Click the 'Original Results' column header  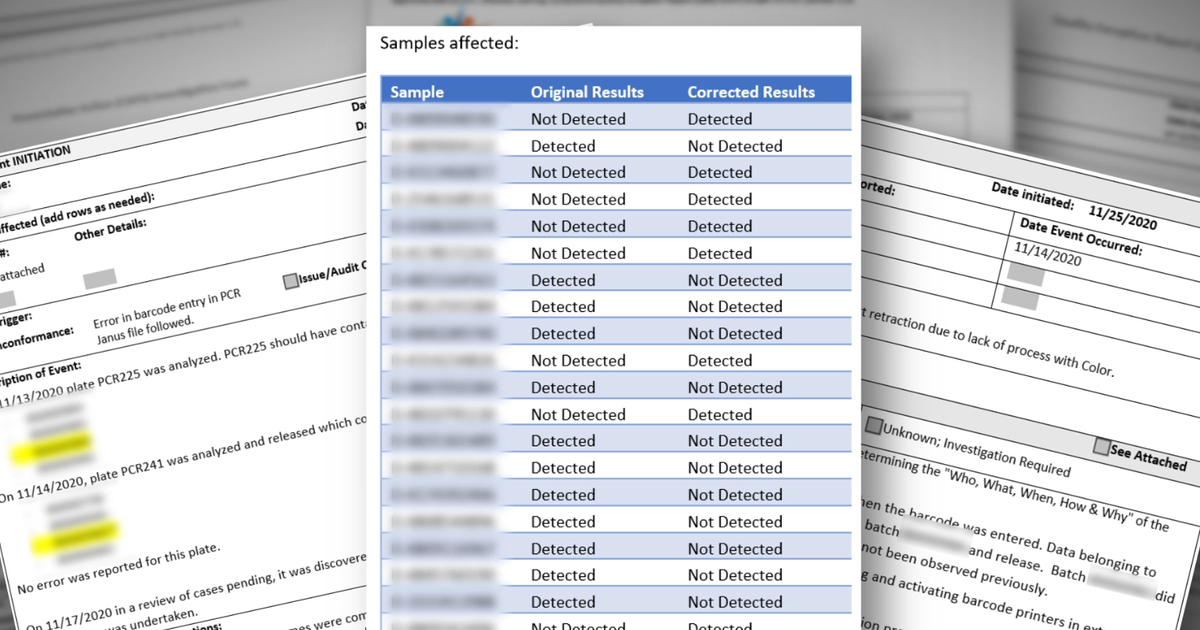pyautogui.click(x=587, y=92)
